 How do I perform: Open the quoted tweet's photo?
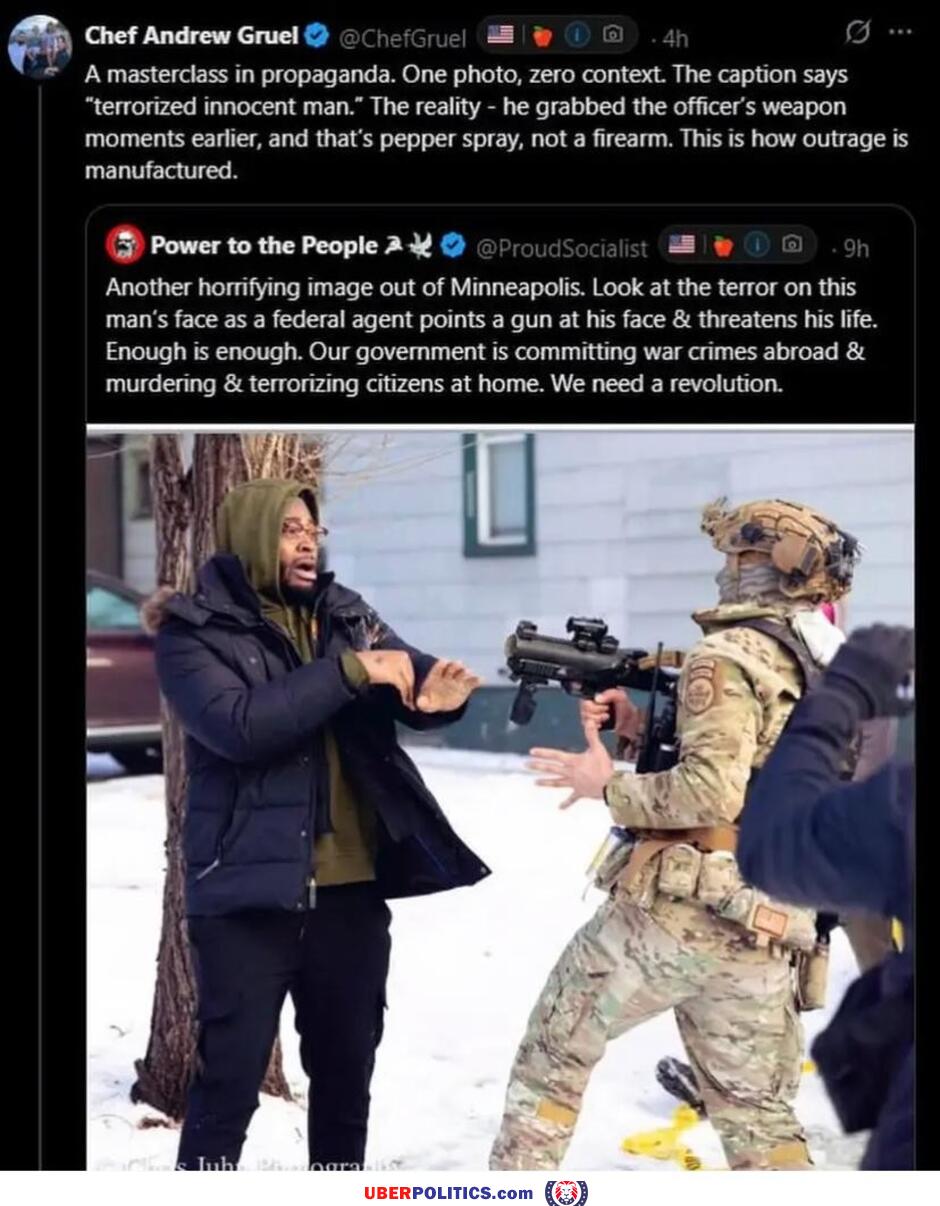(500, 800)
